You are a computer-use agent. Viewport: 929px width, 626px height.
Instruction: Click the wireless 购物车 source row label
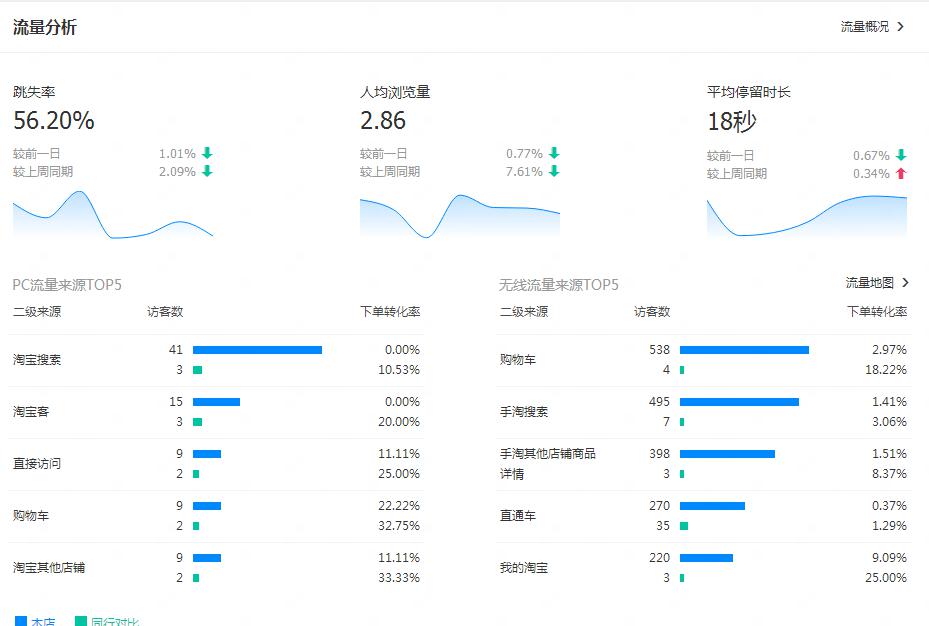(x=518, y=359)
